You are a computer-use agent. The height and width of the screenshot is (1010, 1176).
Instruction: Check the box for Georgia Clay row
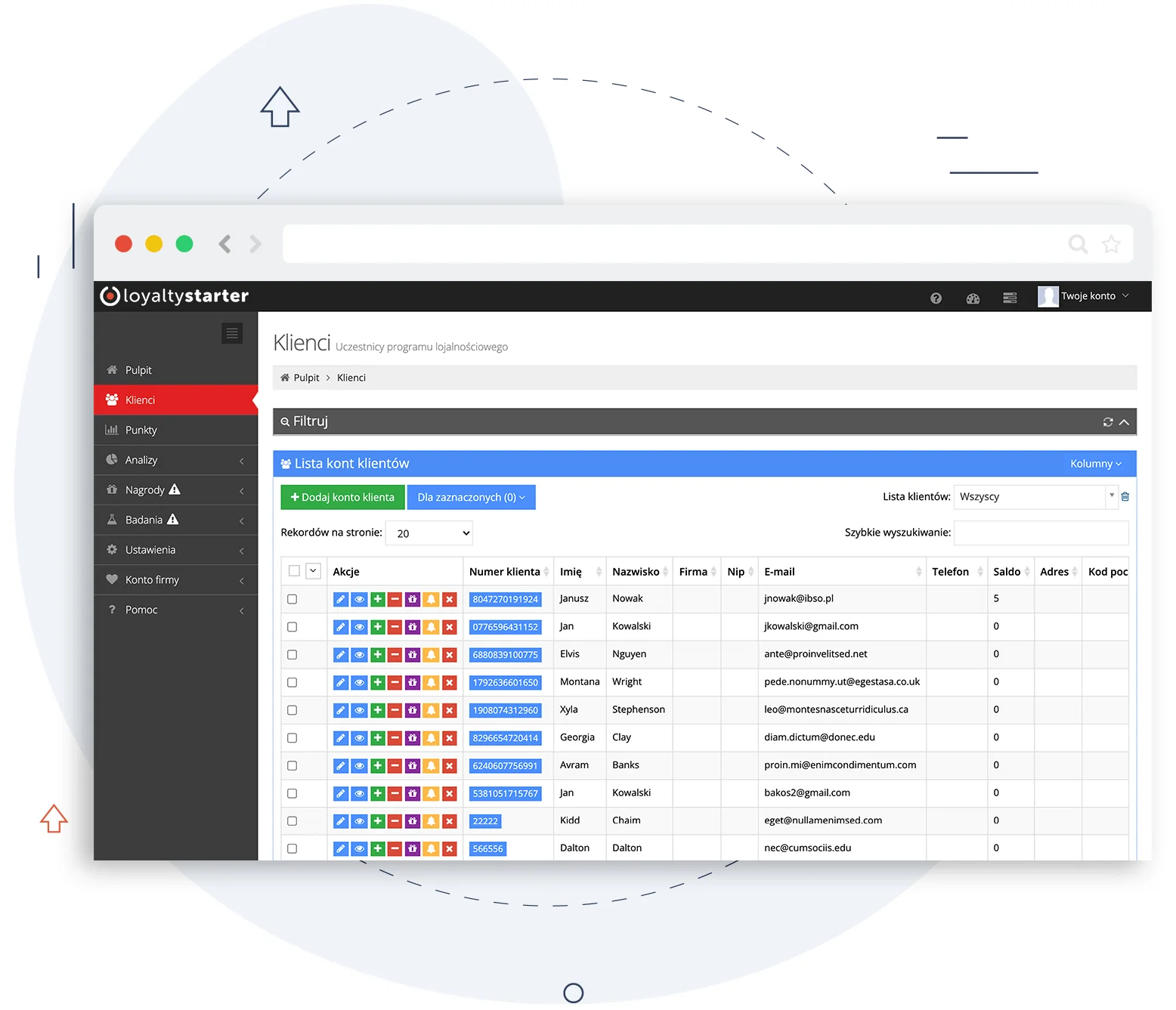coord(292,738)
